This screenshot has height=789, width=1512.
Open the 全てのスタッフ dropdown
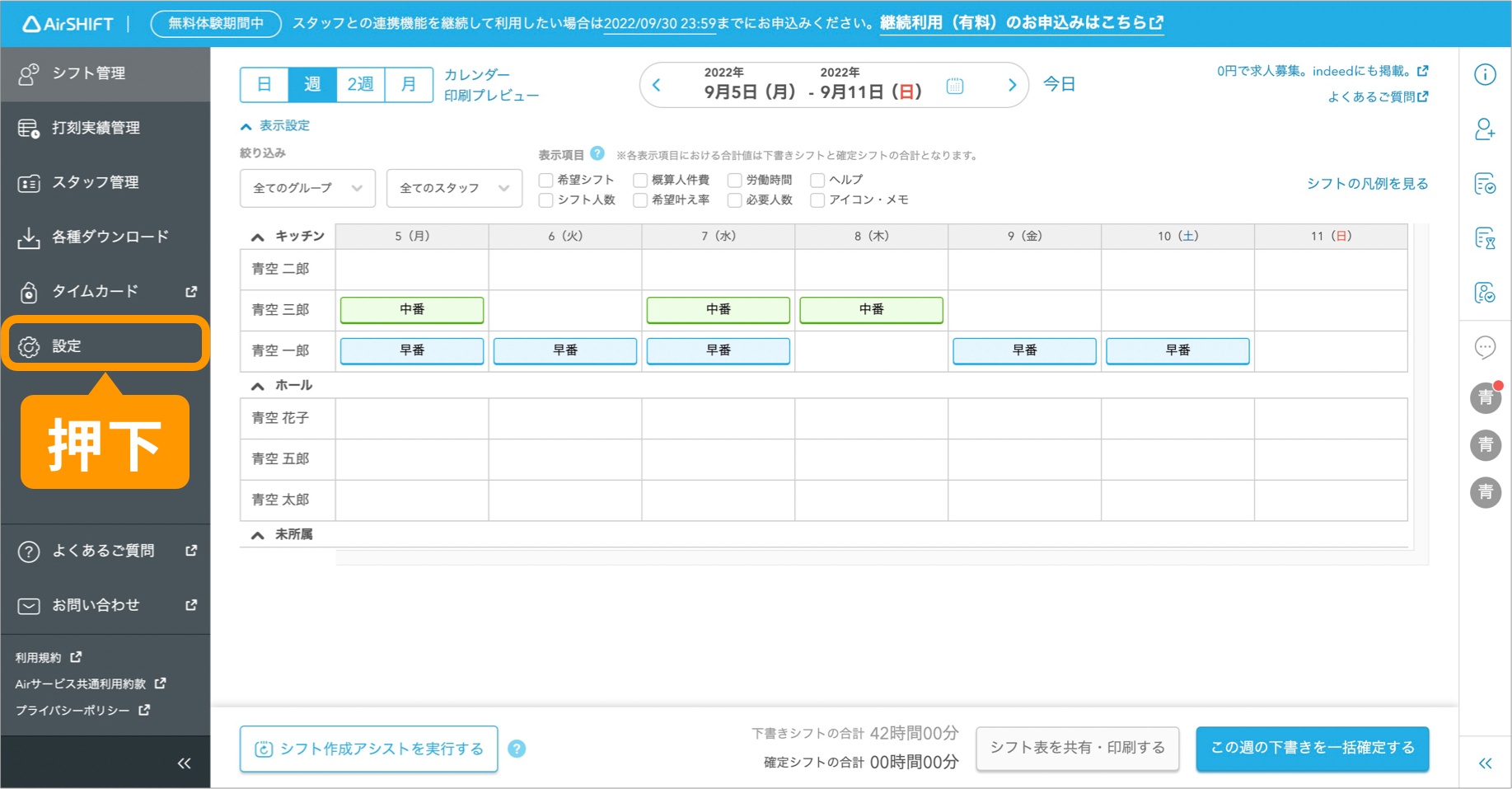pyautogui.click(x=453, y=188)
